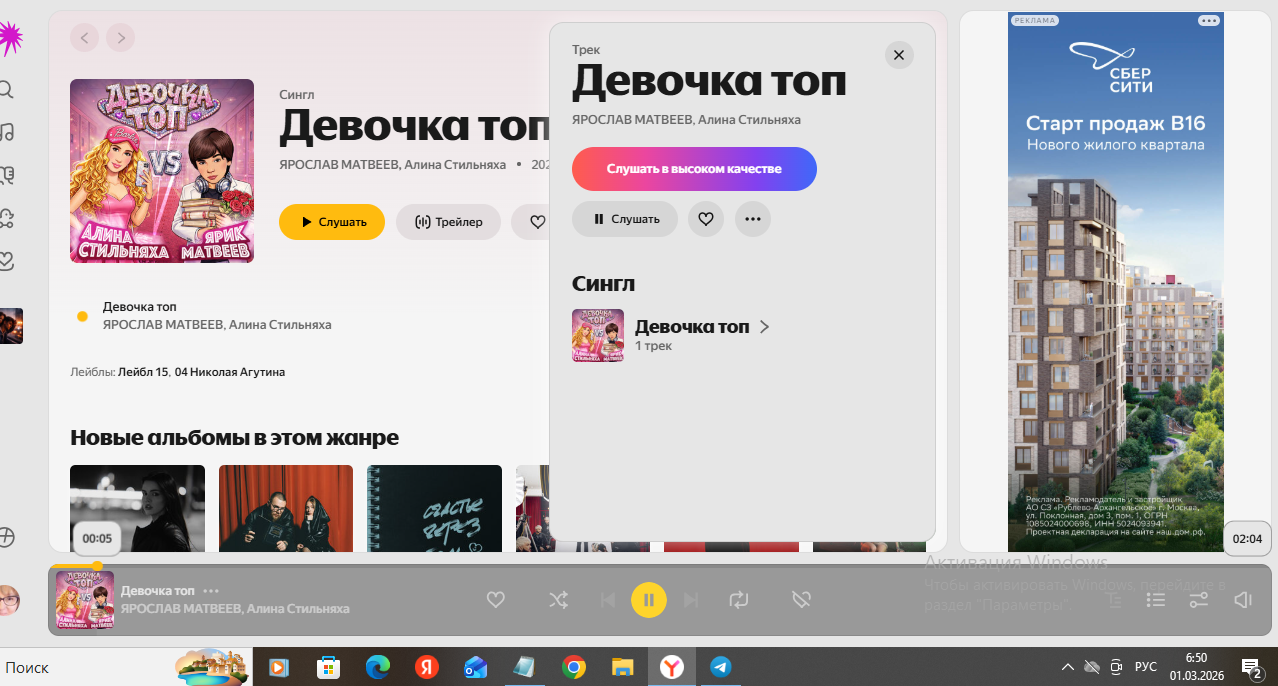The height and width of the screenshot is (686, 1278).
Task: Toggle shuffle in the player bar
Action: [558, 600]
